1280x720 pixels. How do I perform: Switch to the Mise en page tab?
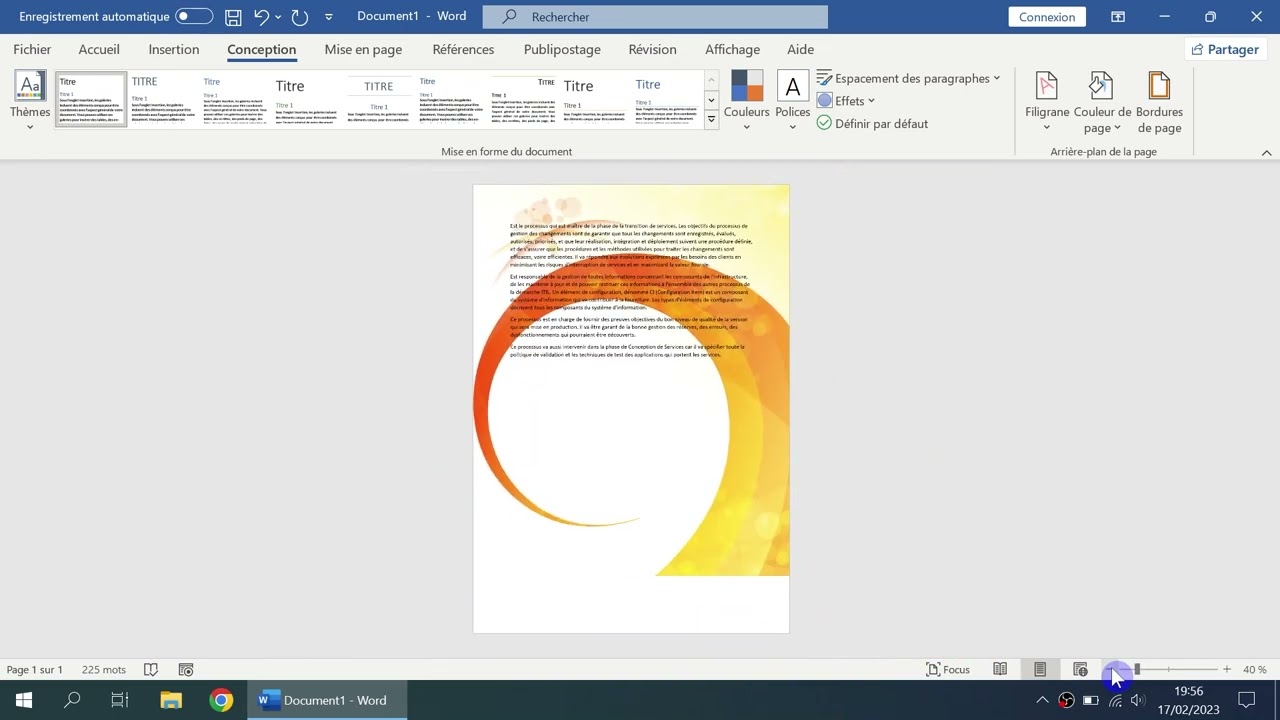click(x=363, y=49)
